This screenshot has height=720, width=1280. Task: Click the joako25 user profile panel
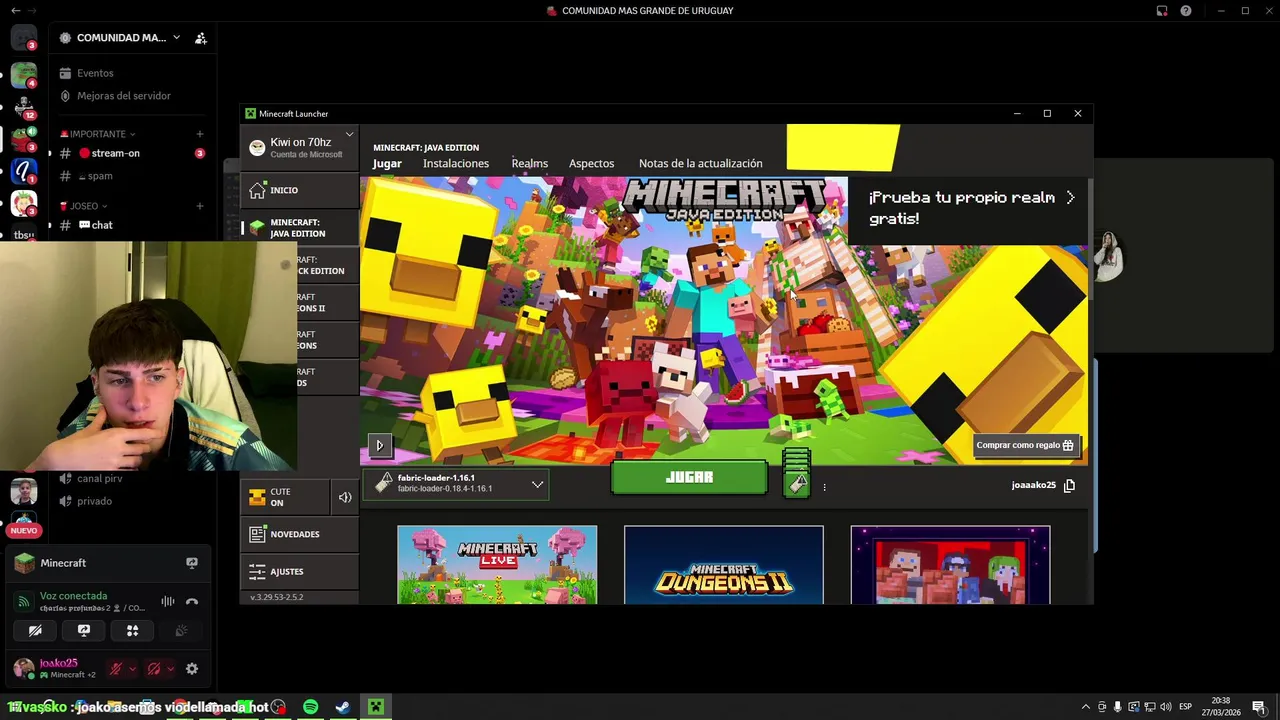55,668
